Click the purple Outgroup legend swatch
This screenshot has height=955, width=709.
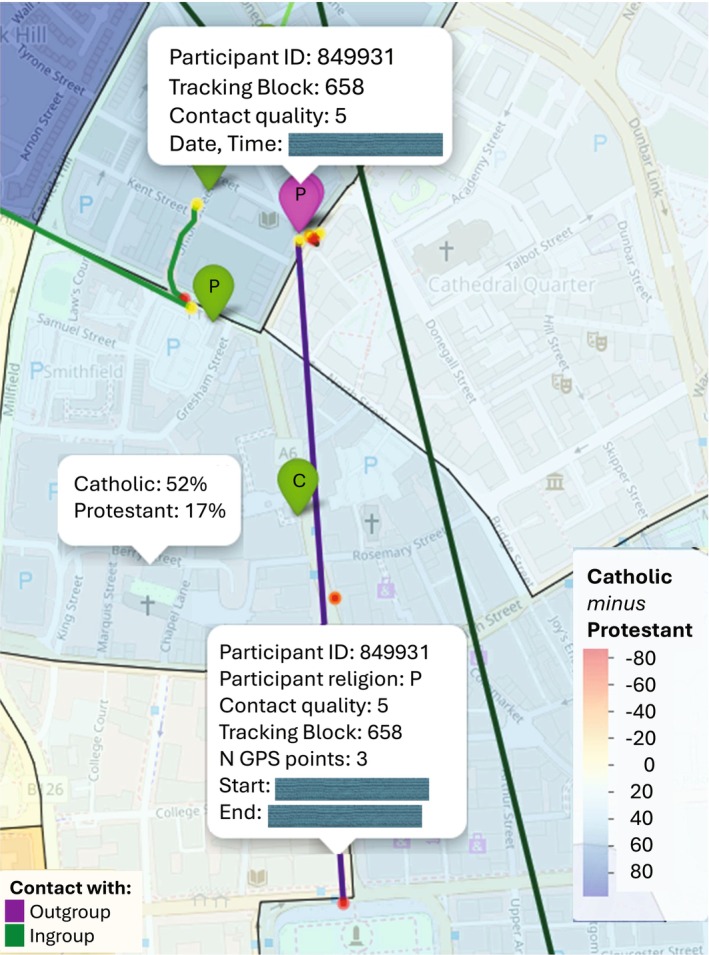14,912
